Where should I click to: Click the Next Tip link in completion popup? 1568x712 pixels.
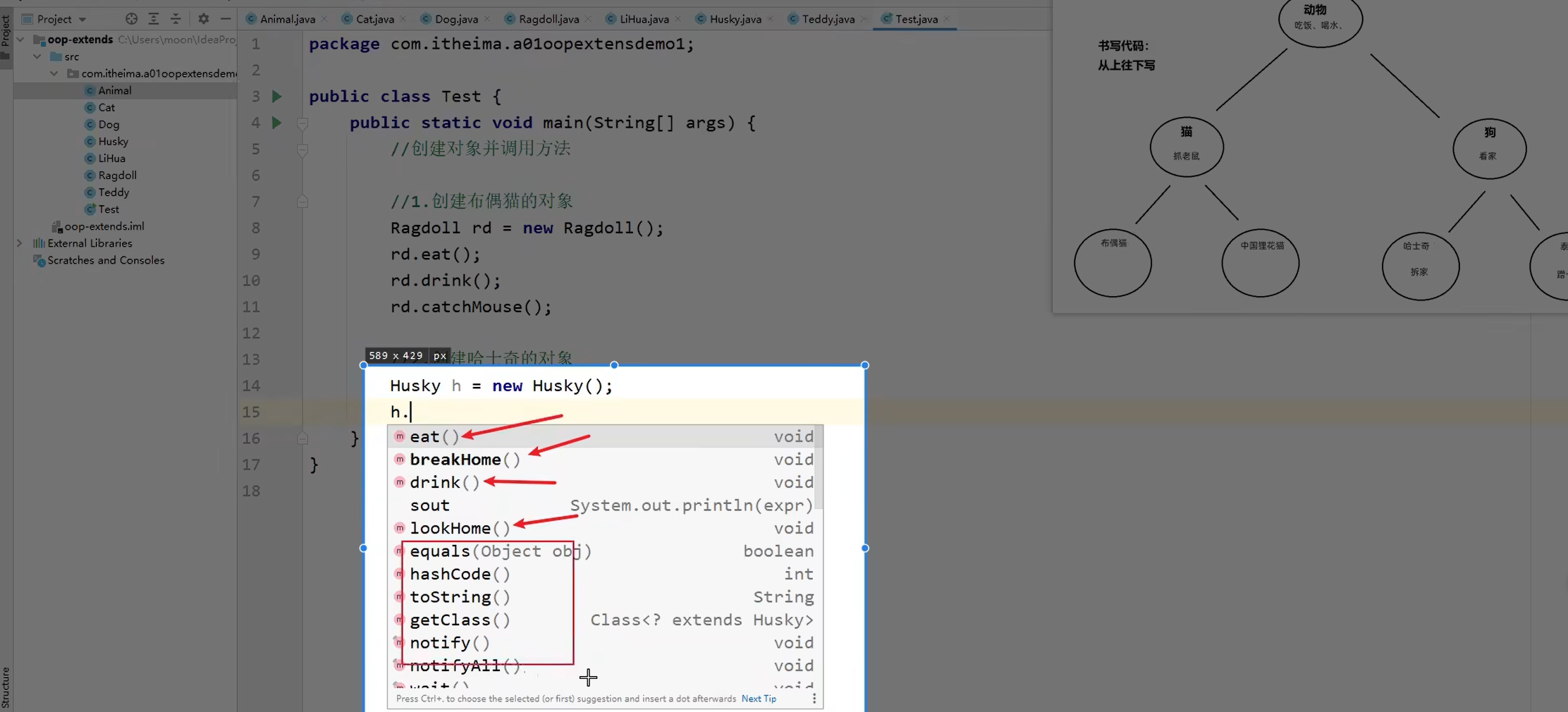tap(758, 699)
